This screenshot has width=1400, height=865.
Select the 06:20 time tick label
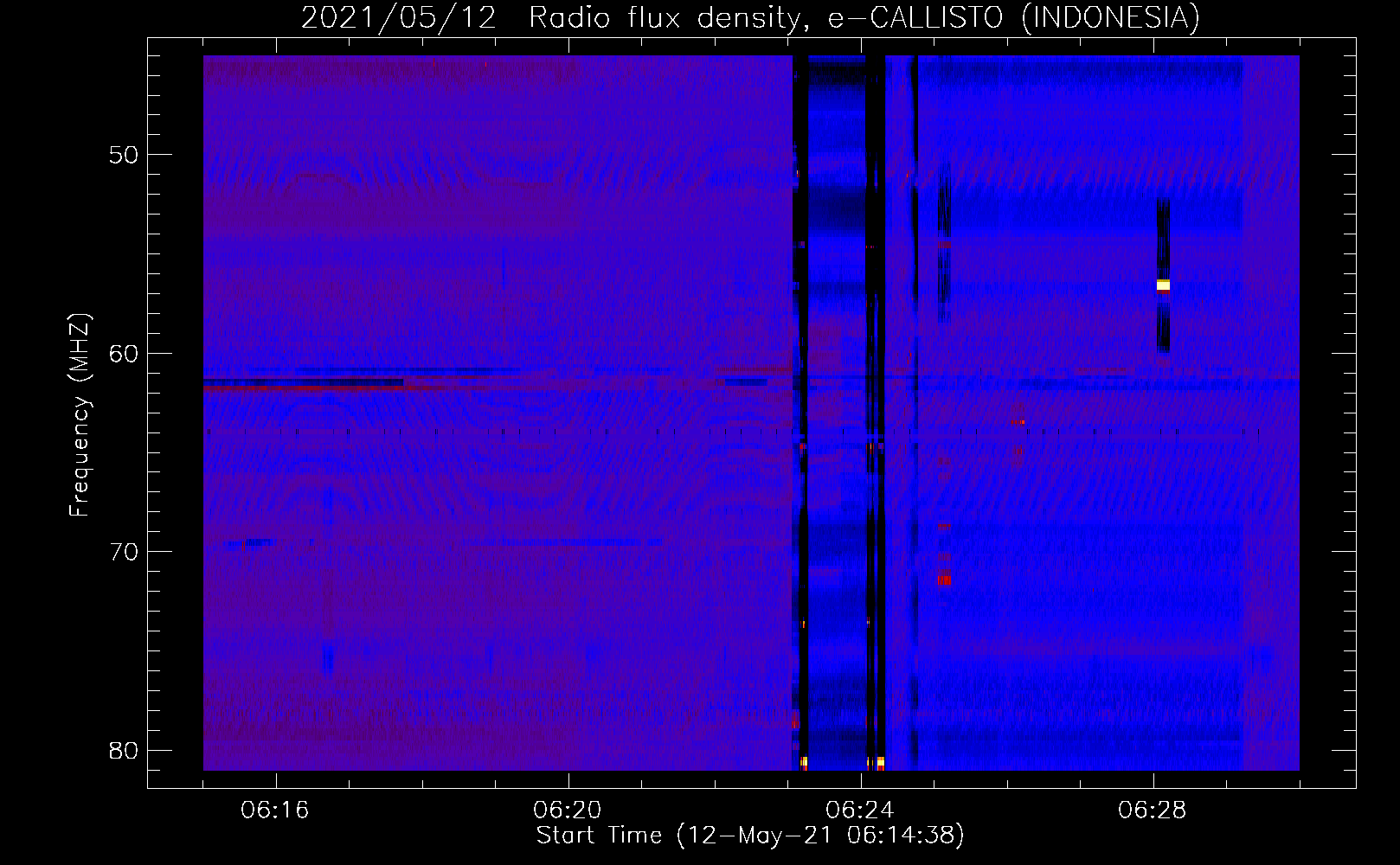tap(568, 811)
